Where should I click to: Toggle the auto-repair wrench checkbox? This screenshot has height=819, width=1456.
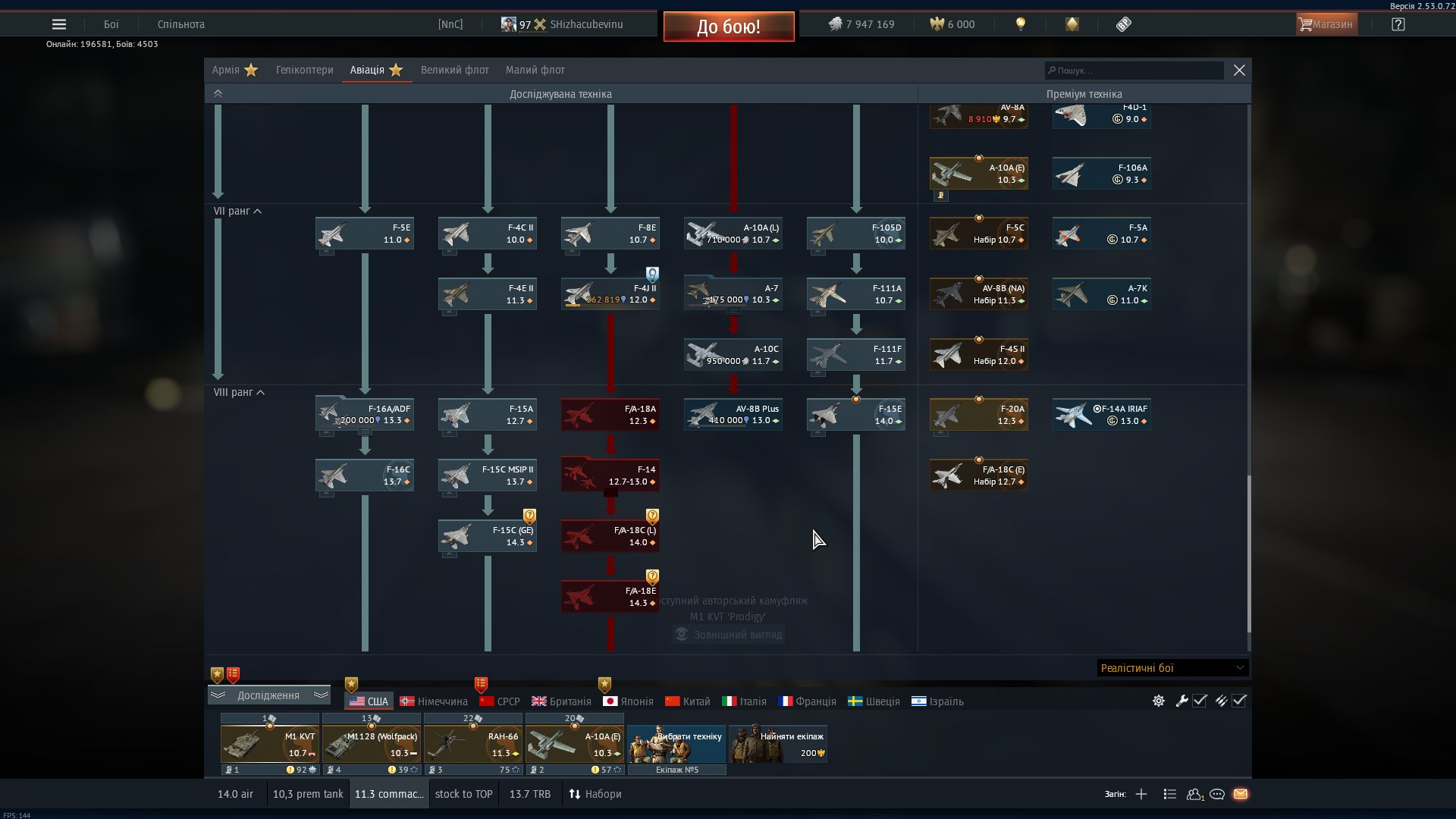point(1200,701)
